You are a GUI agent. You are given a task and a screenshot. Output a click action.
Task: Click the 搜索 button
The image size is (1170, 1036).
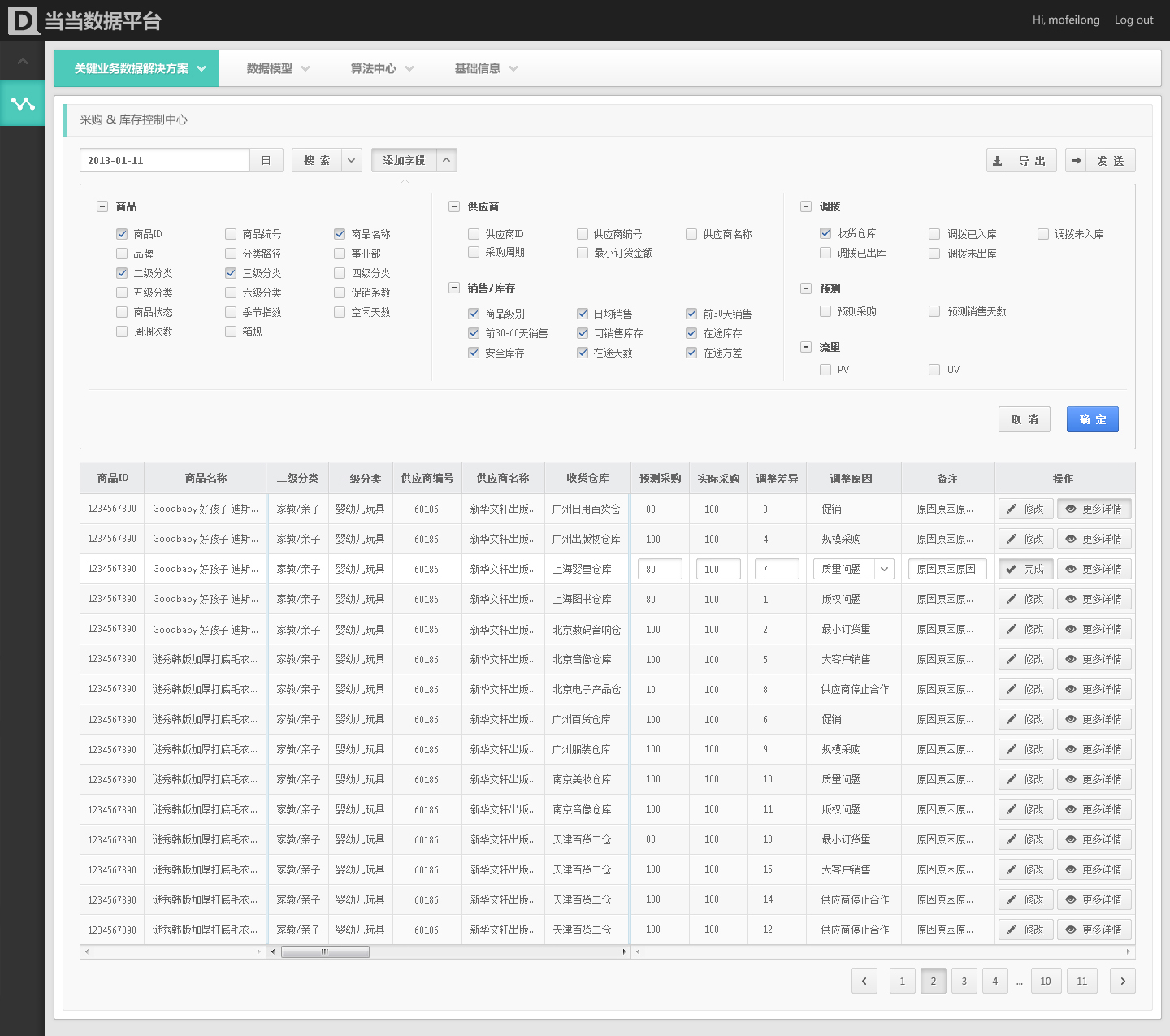click(317, 160)
